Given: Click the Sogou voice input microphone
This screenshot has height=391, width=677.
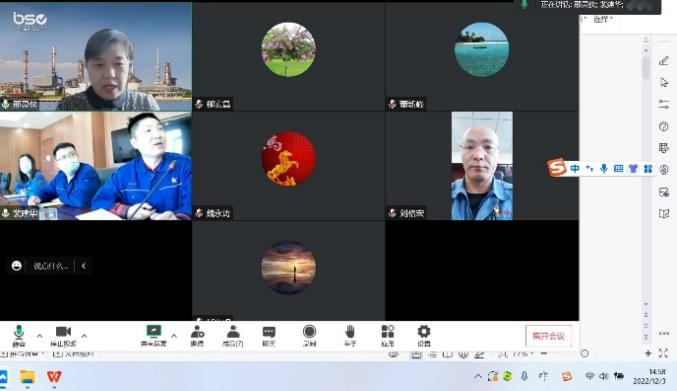Looking at the screenshot, I should (x=604, y=168).
